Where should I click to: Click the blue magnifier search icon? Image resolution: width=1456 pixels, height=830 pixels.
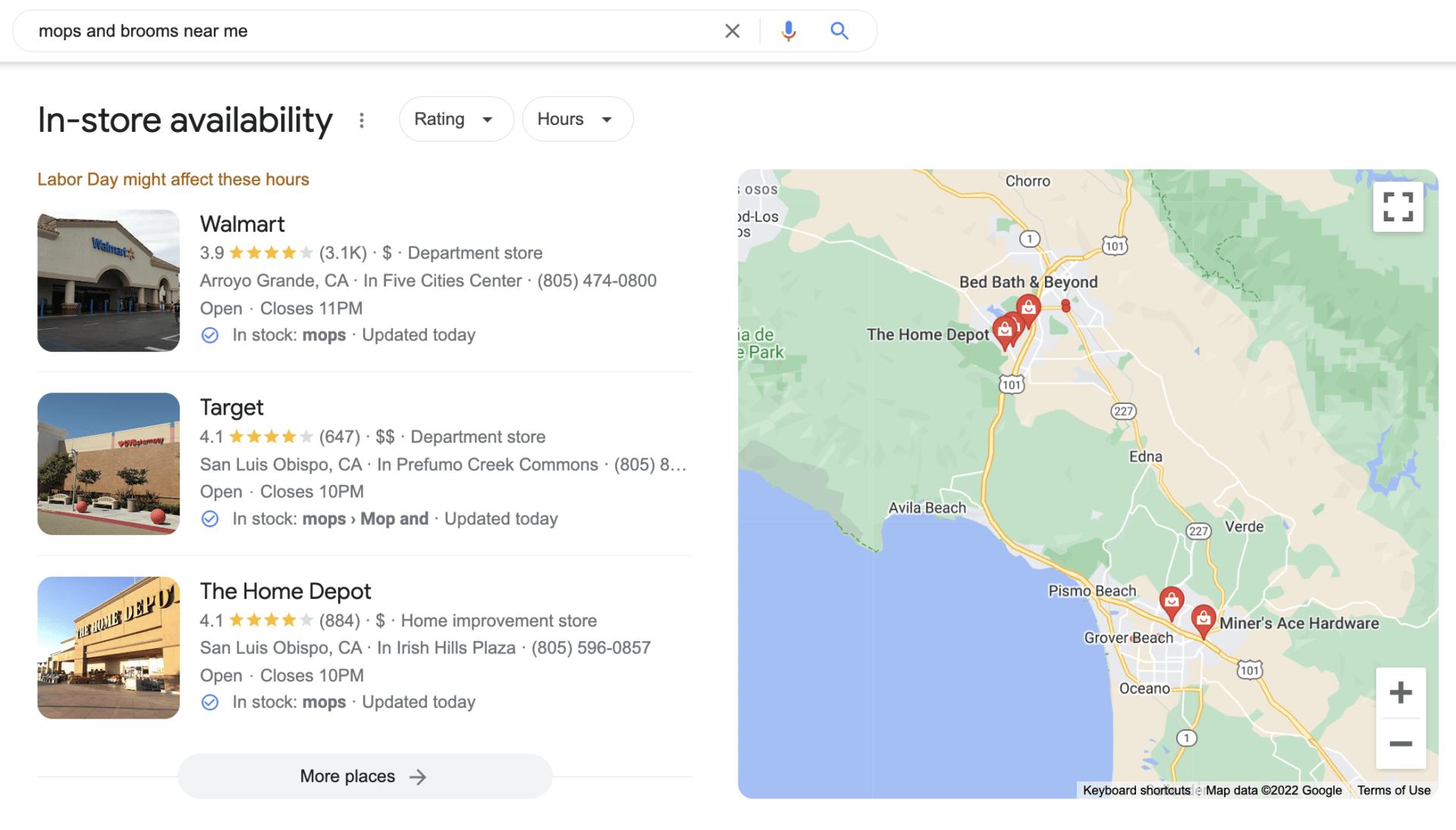pyautogui.click(x=839, y=31)
